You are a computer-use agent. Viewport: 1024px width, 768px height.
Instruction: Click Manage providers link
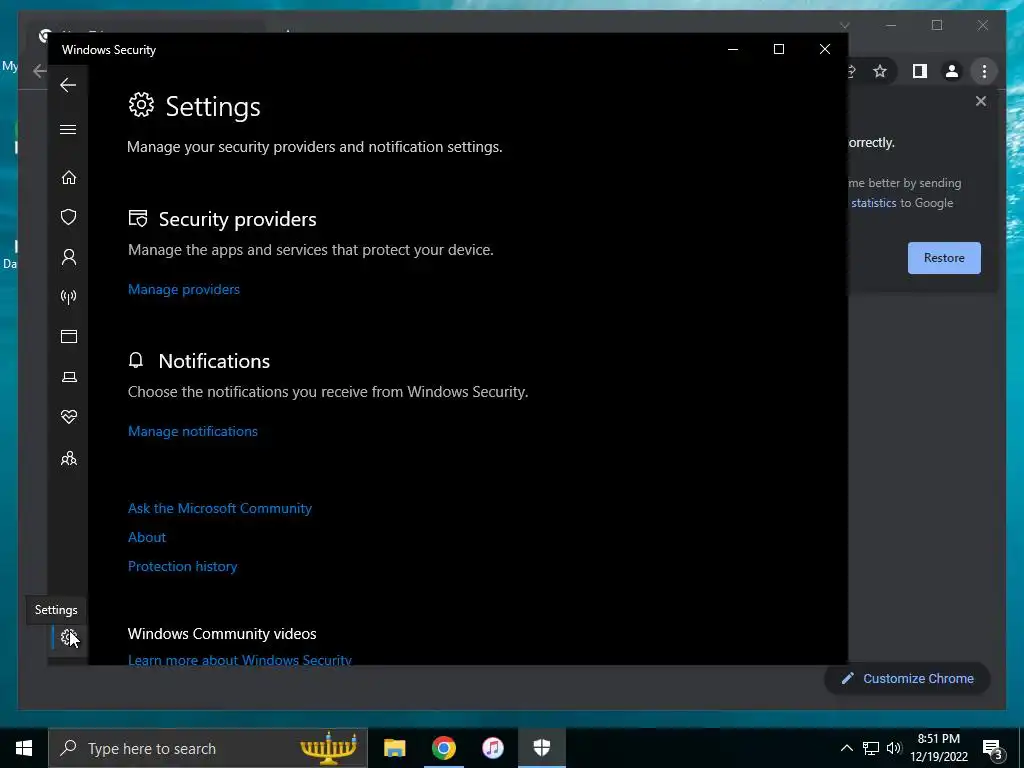click(184, 289)
